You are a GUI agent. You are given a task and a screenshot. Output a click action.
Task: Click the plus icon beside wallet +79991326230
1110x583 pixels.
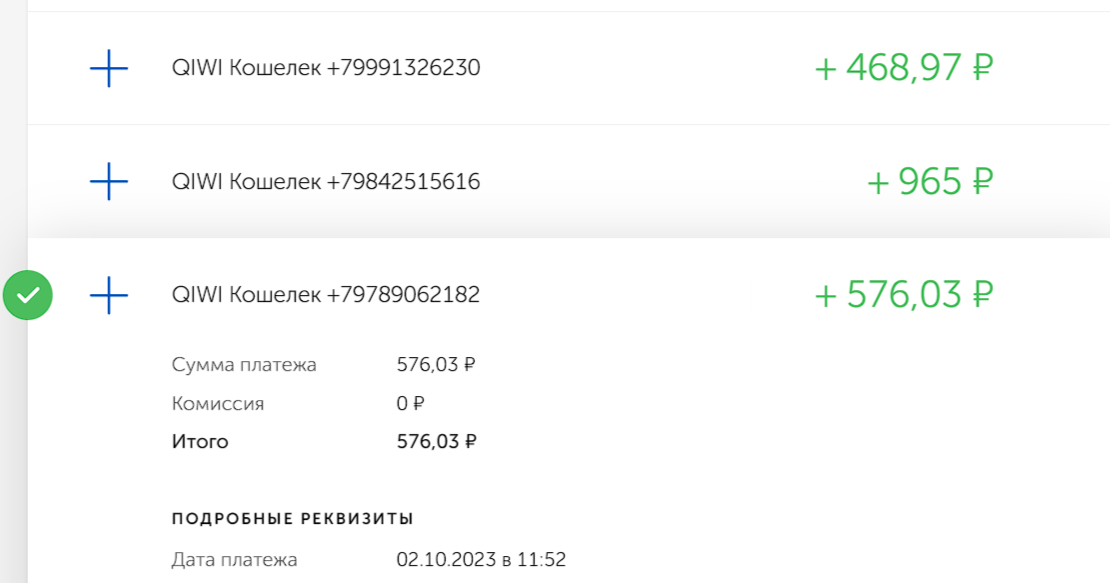(109, 68)
